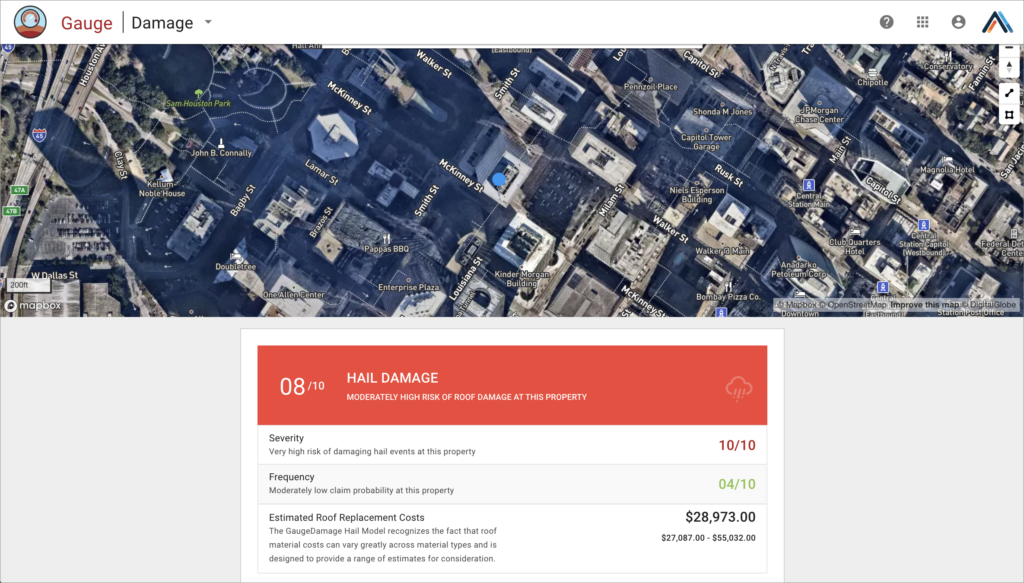Click the Walker @ Main label
The height and width of the screenshot is (583, 1024).
click(x=722, y=251)
